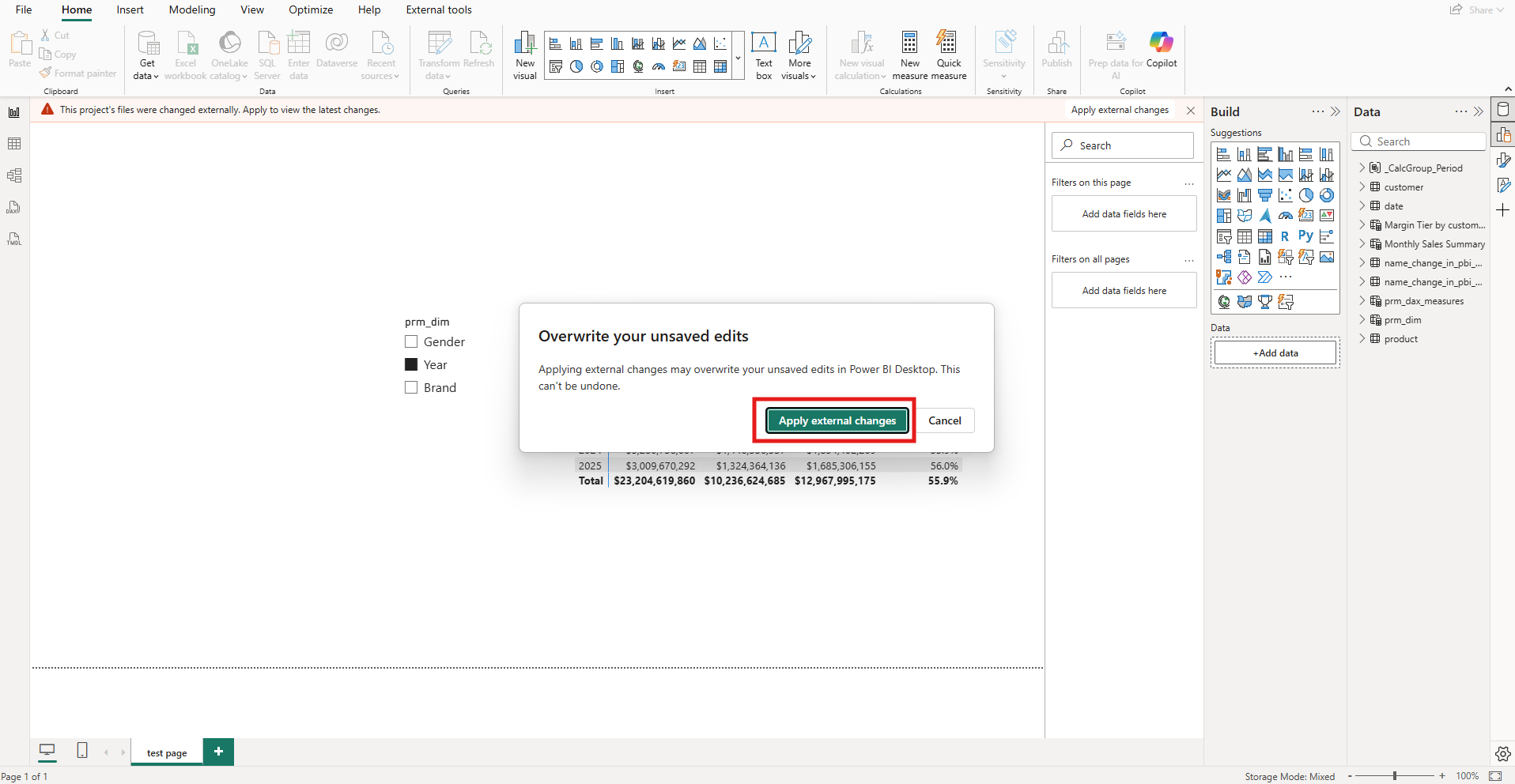
Task: Search in the Filters pane field
Action: coord(1123,145)
